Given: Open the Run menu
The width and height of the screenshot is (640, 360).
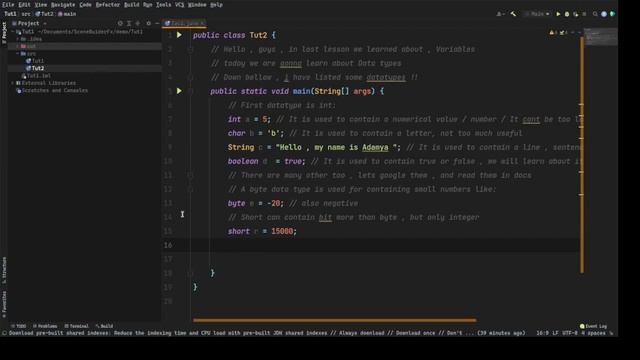Looking at the screenshot, I should [148, 5].
